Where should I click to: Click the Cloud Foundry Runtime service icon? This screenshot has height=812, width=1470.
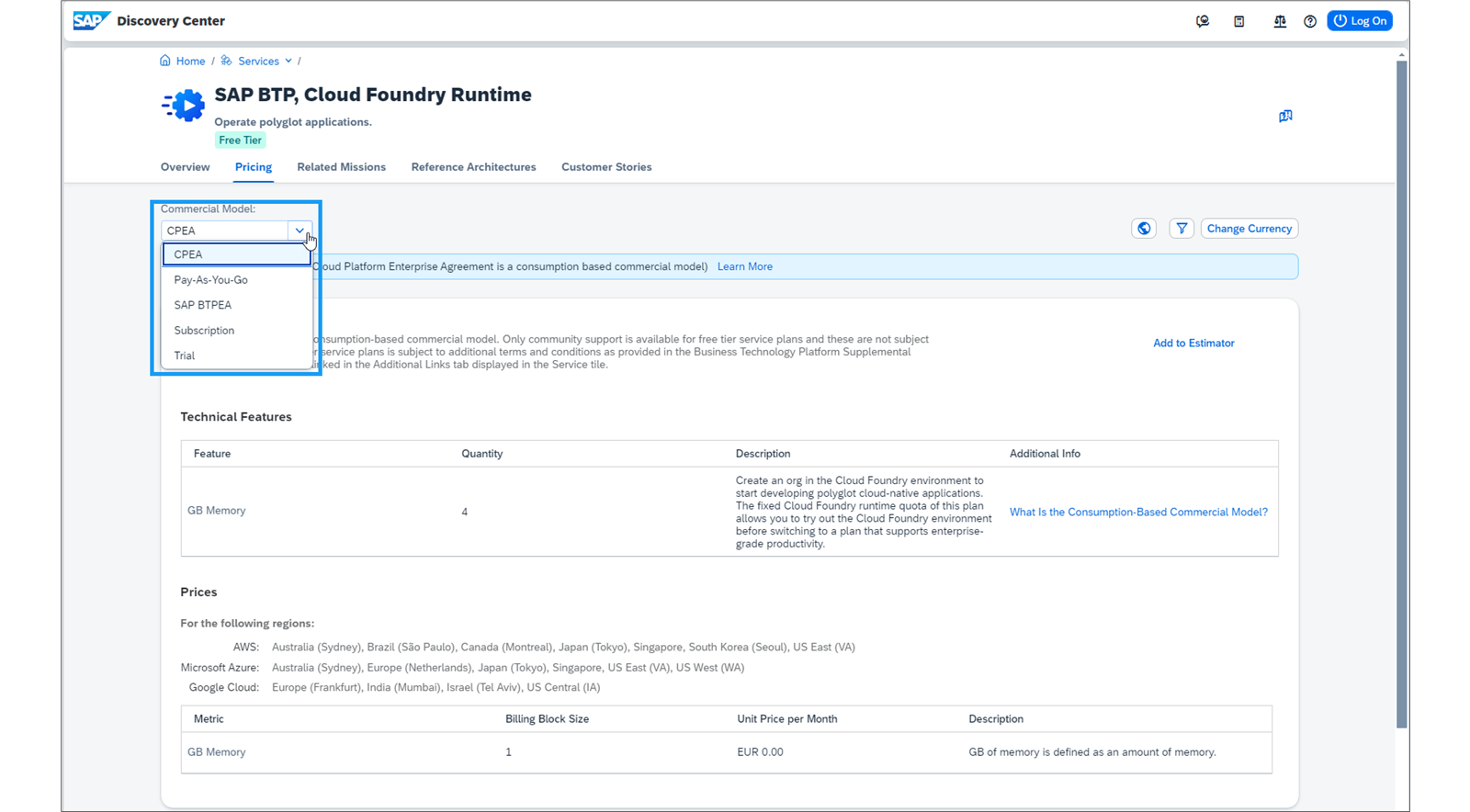click(x=184, y=106)
